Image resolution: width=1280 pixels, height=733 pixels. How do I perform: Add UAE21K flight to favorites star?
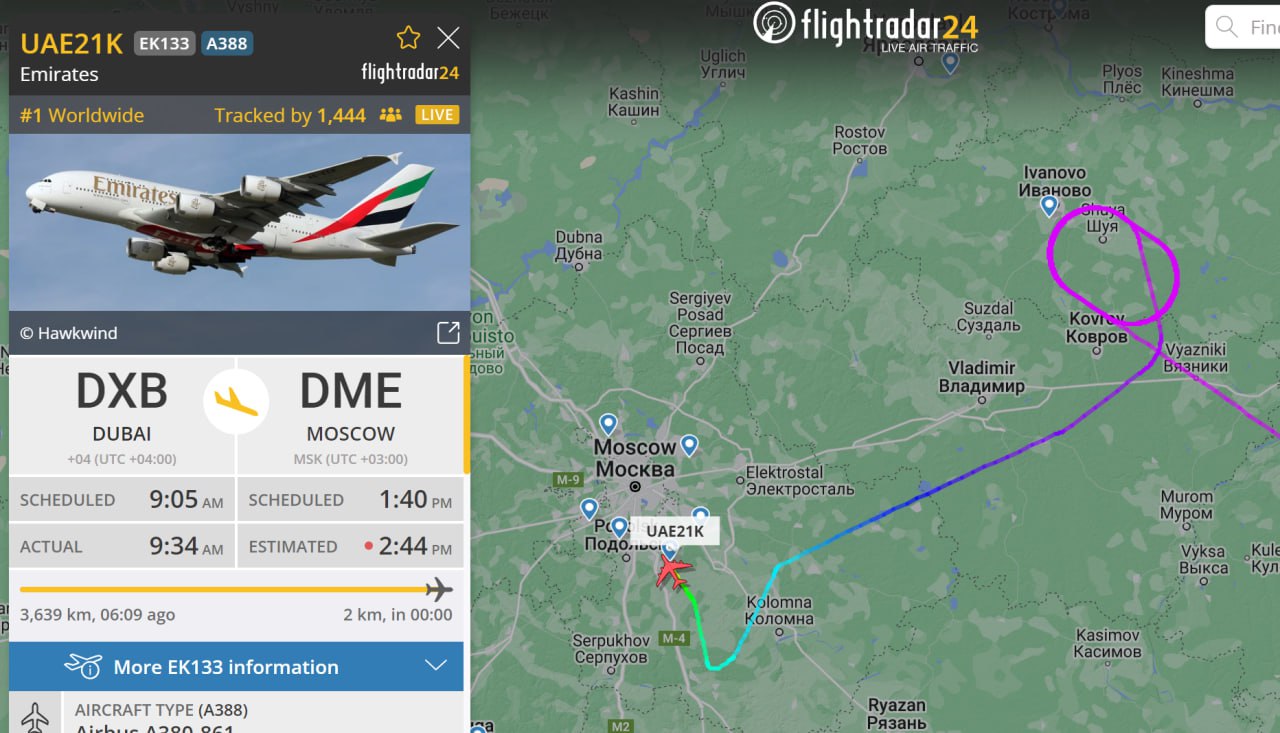(x=408, y=38)
